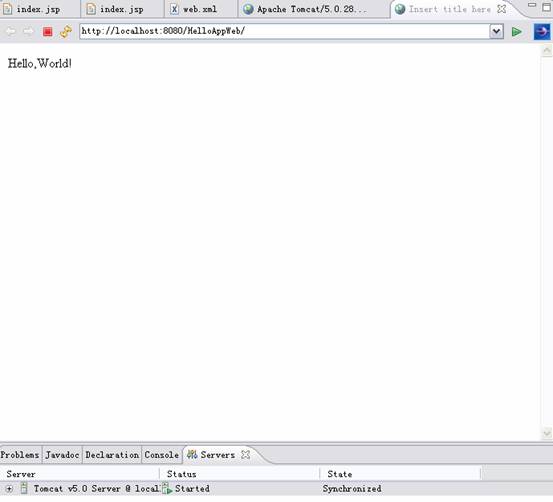The image size is (553, 502).
Task: Select the Javadoc view tab
Action: click(x=62, y=455)
